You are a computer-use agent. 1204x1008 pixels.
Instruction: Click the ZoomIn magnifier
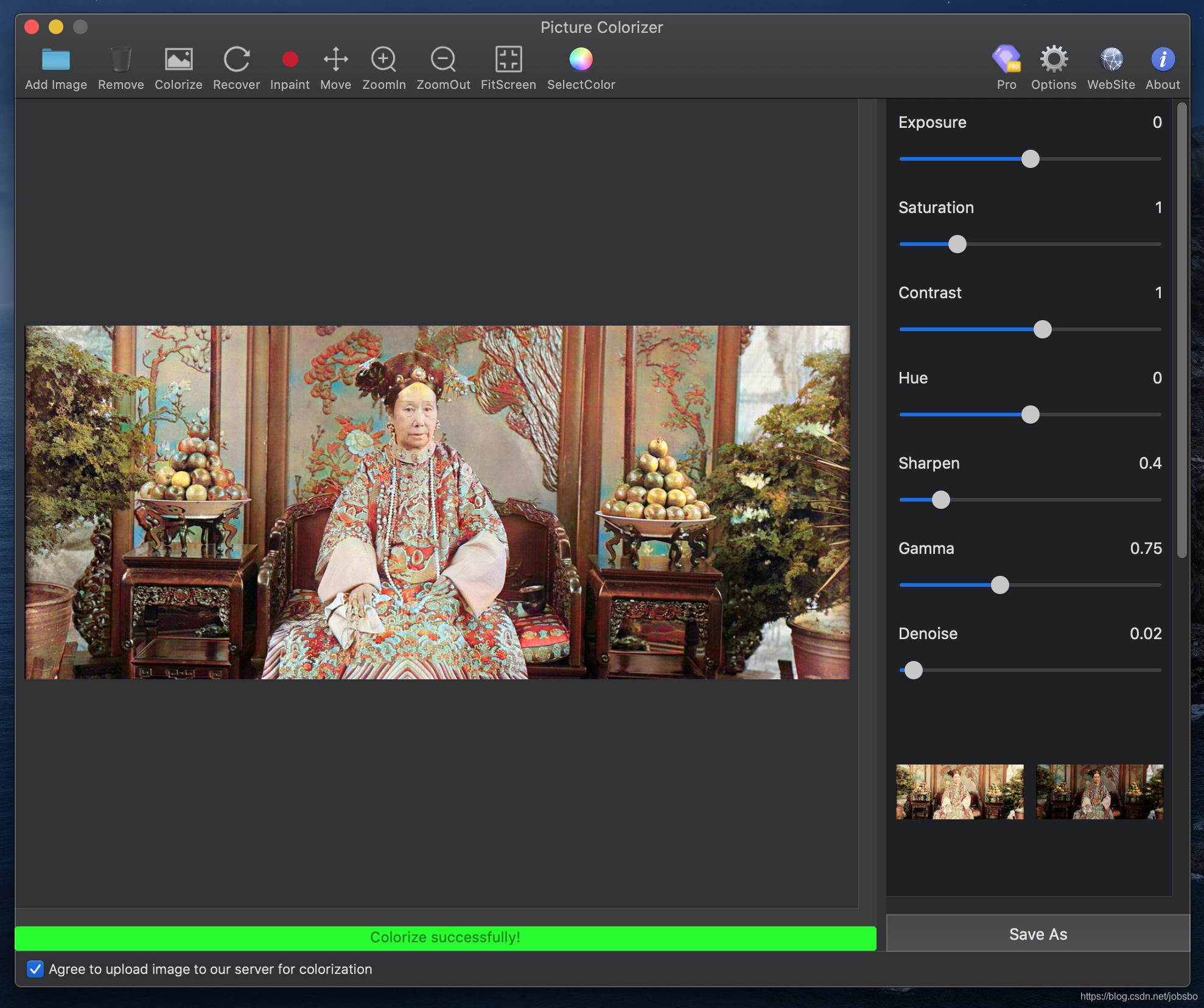(x=383, y=60)
